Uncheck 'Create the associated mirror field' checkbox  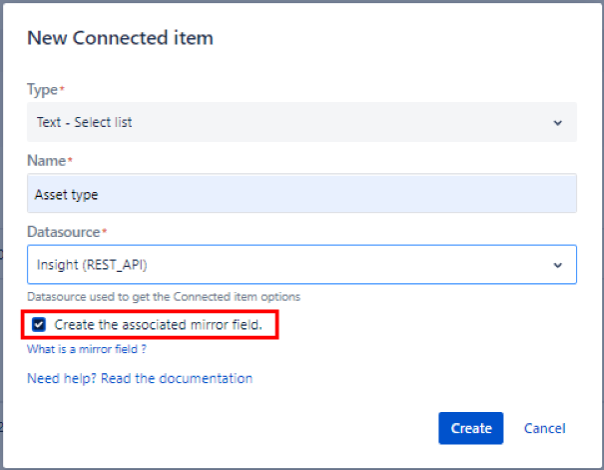[x=39, y=324]
